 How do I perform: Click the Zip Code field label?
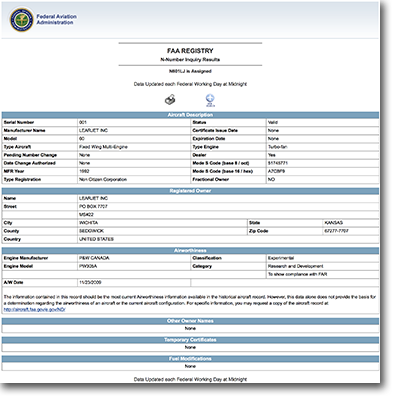point(258,231)
